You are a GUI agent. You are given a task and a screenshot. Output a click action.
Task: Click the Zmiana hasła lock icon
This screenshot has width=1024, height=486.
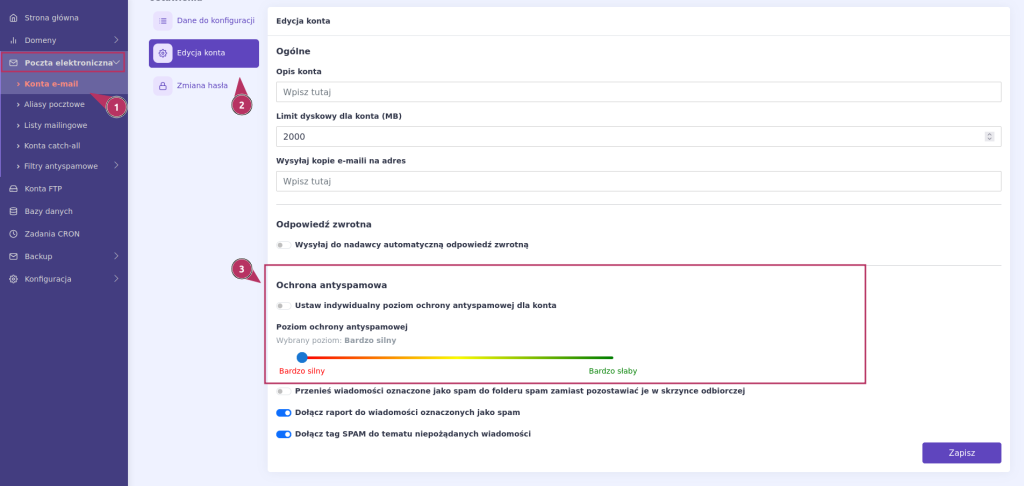(163, 86)
